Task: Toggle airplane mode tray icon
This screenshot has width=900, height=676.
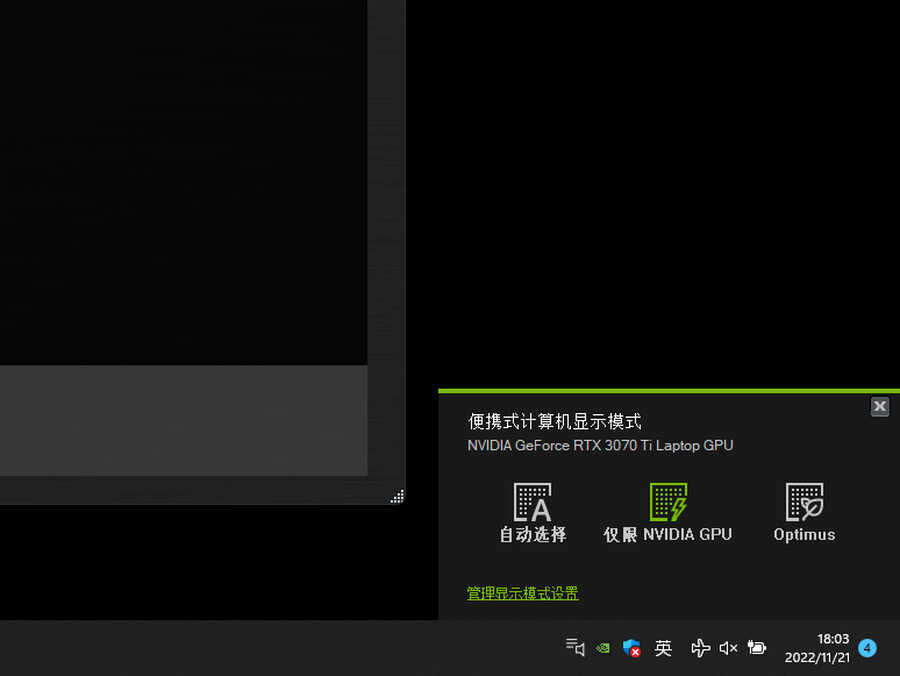Action: pyautogui.click(x=700, y=648)
